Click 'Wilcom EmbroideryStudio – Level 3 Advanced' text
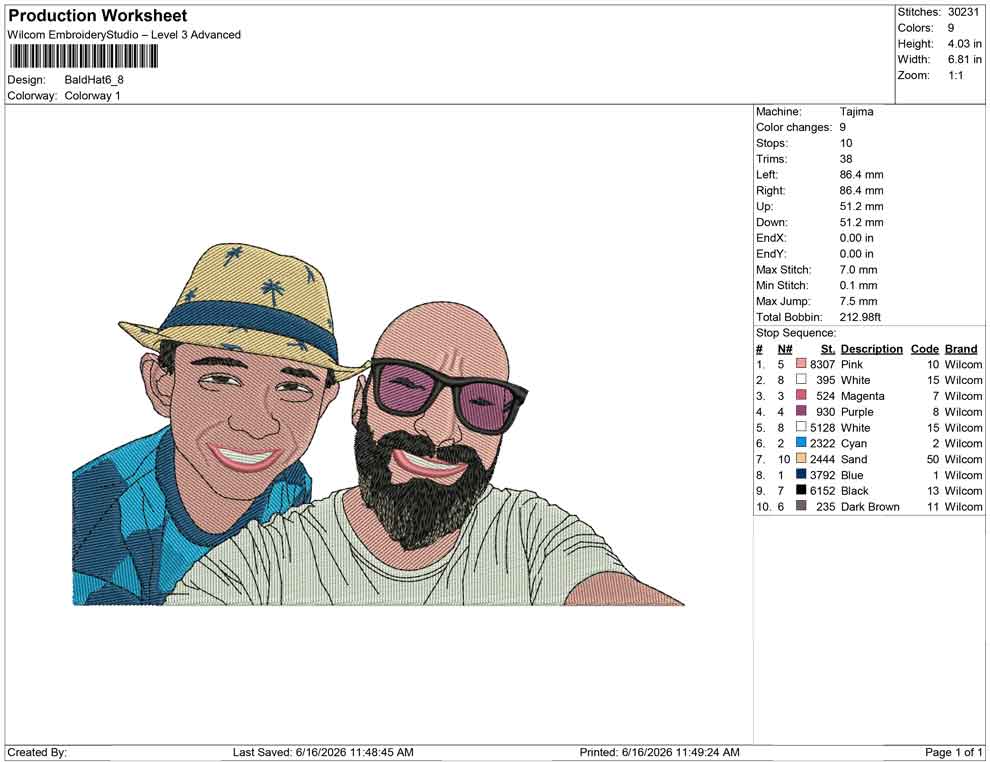Screen dimensions: 990x762 [x=124, y=35]
